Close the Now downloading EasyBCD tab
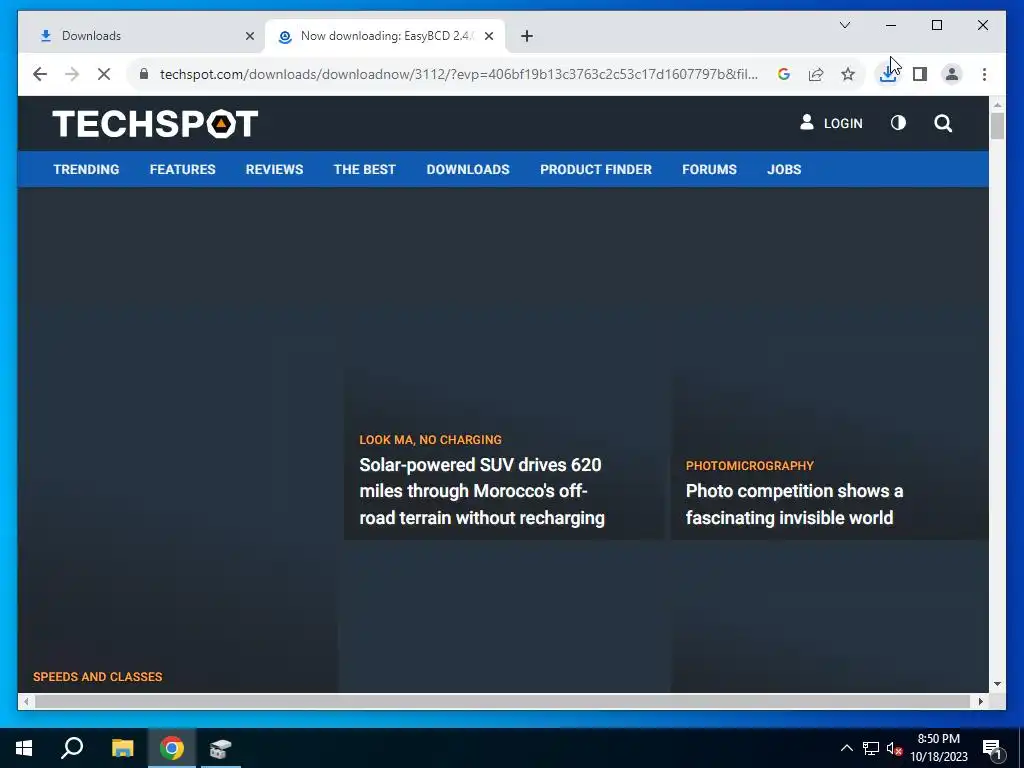 click(489, 36)
